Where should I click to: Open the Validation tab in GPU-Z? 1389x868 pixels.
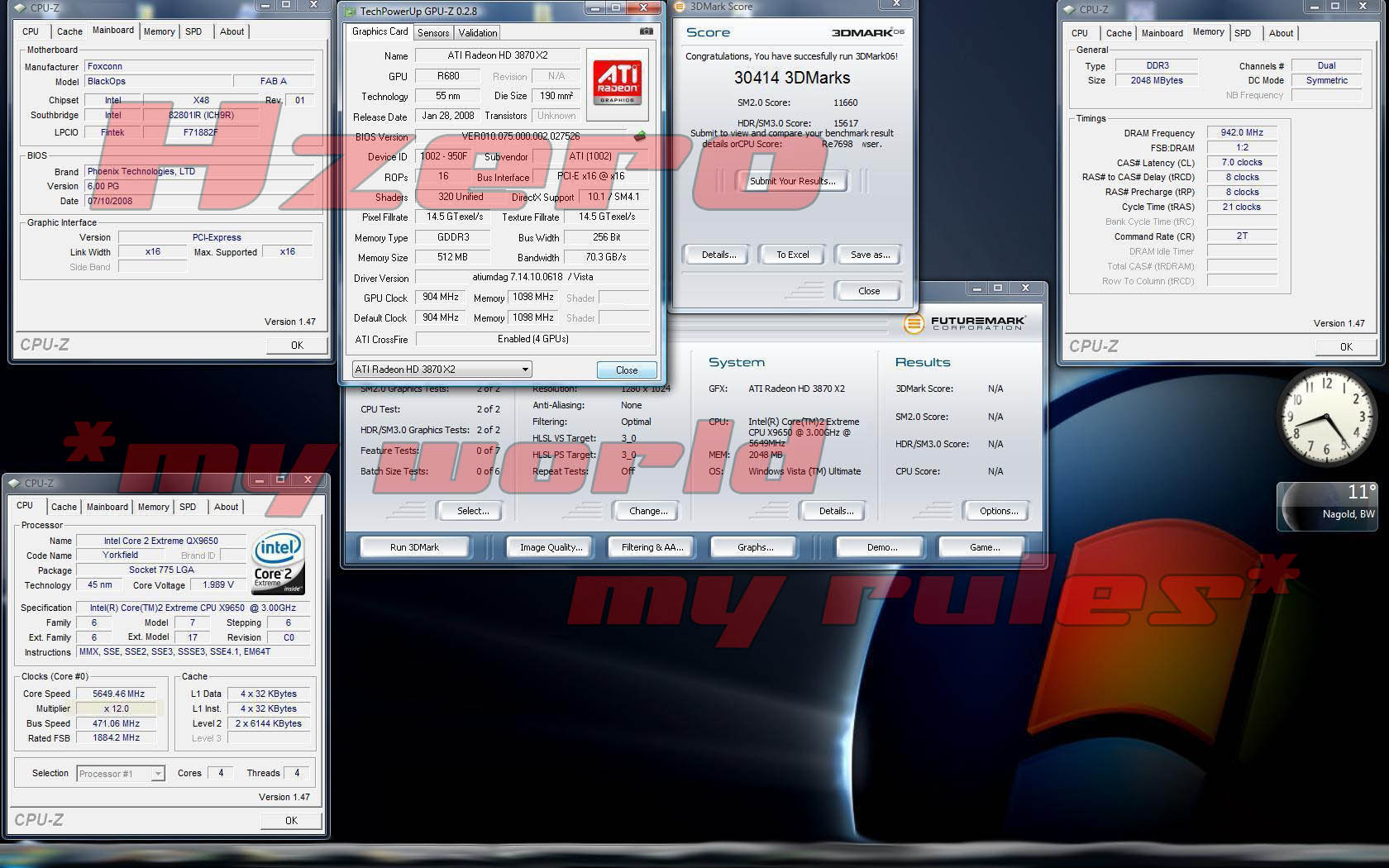478,32
